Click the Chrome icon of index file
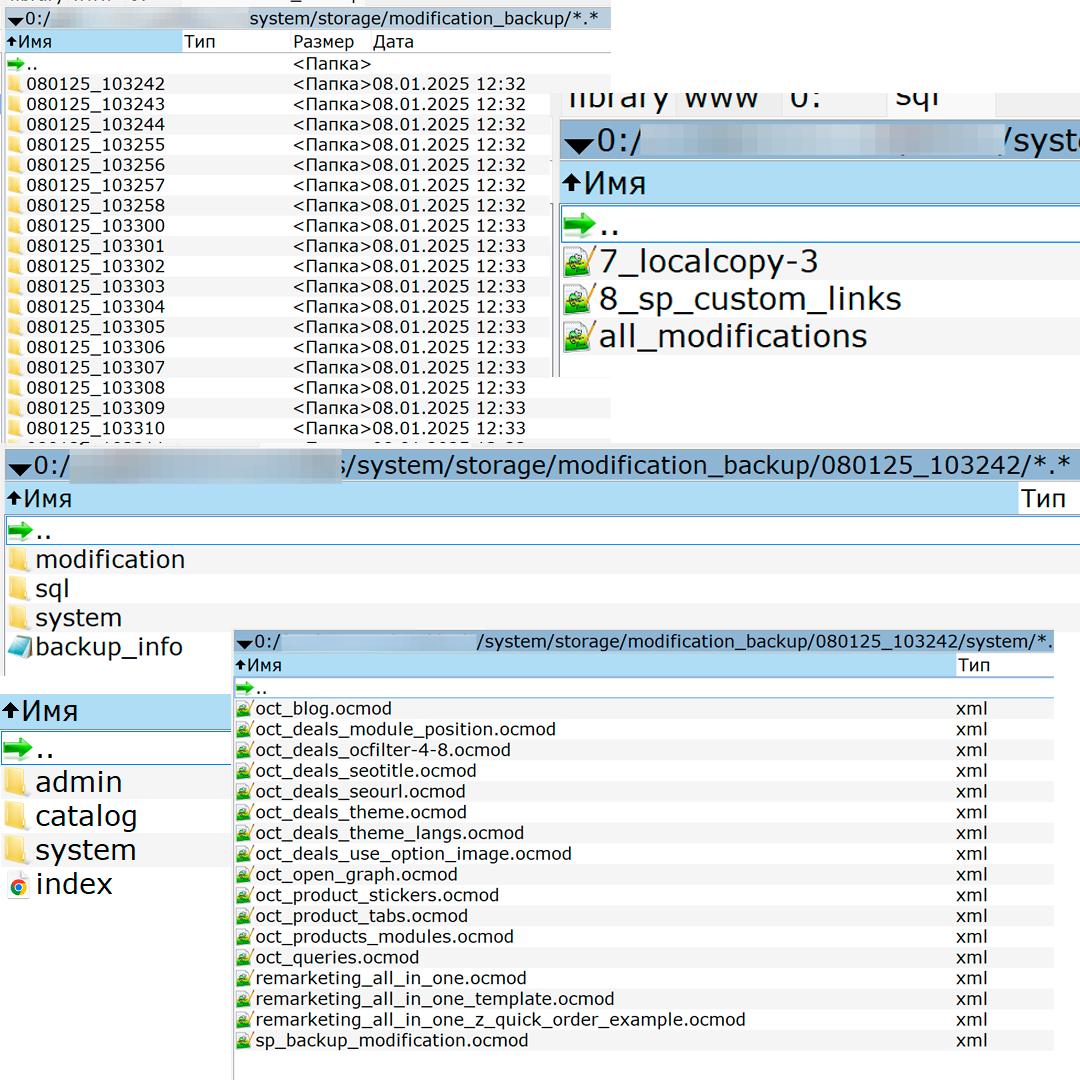This screenshot has width=1080, height=1080. [x=19, y=884]
